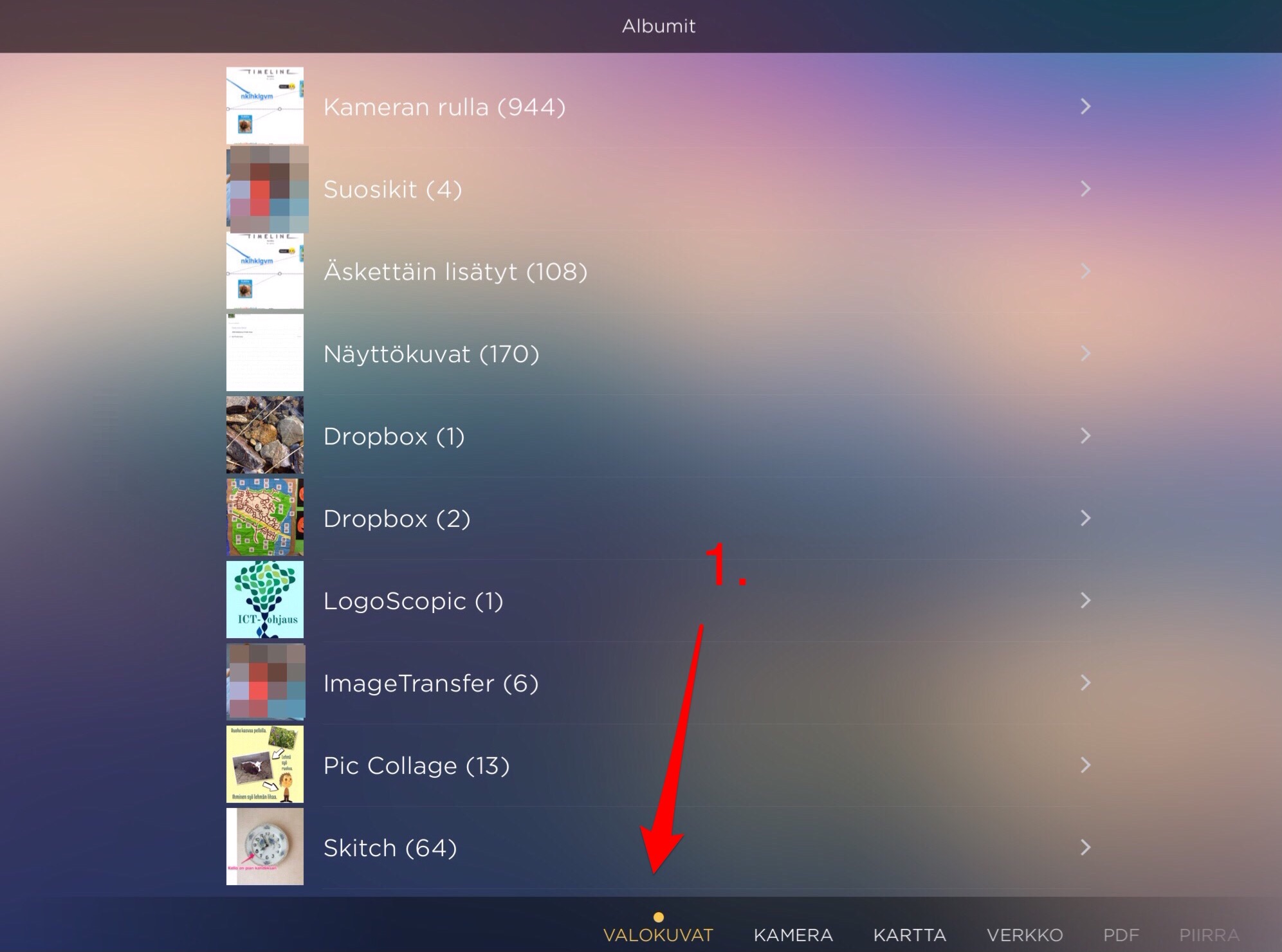Select the PDF tab
The height and width of the screenshot is (952, 1282).
pyautogui.click(x=1121, y=935)
